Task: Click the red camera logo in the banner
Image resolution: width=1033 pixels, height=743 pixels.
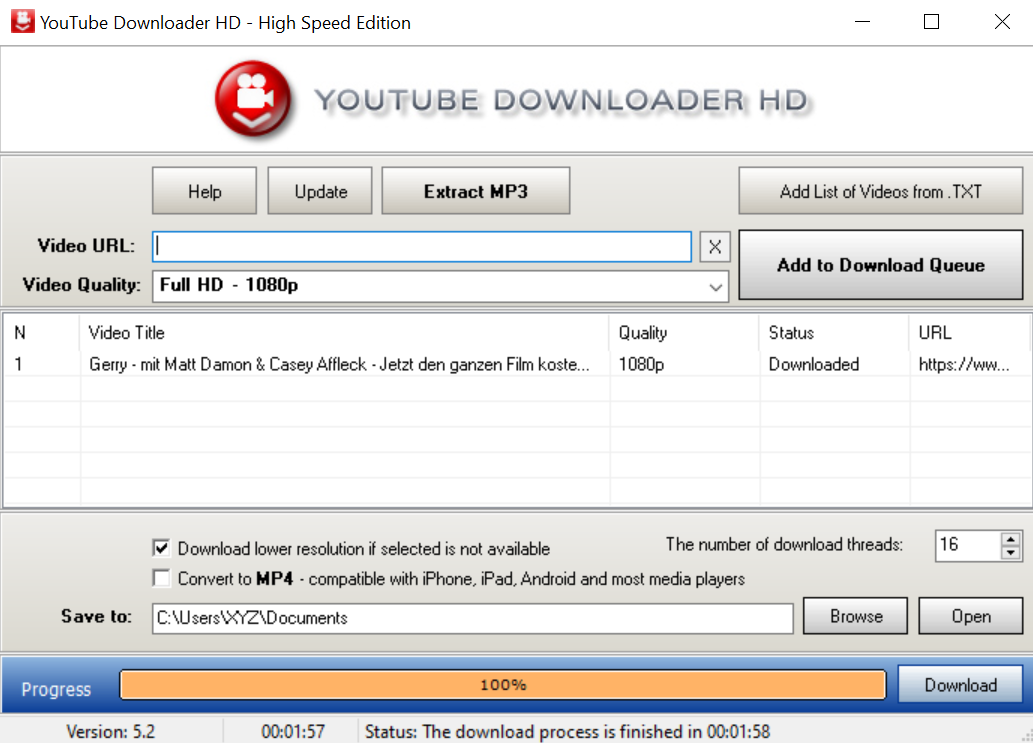Action: (253, 99)
